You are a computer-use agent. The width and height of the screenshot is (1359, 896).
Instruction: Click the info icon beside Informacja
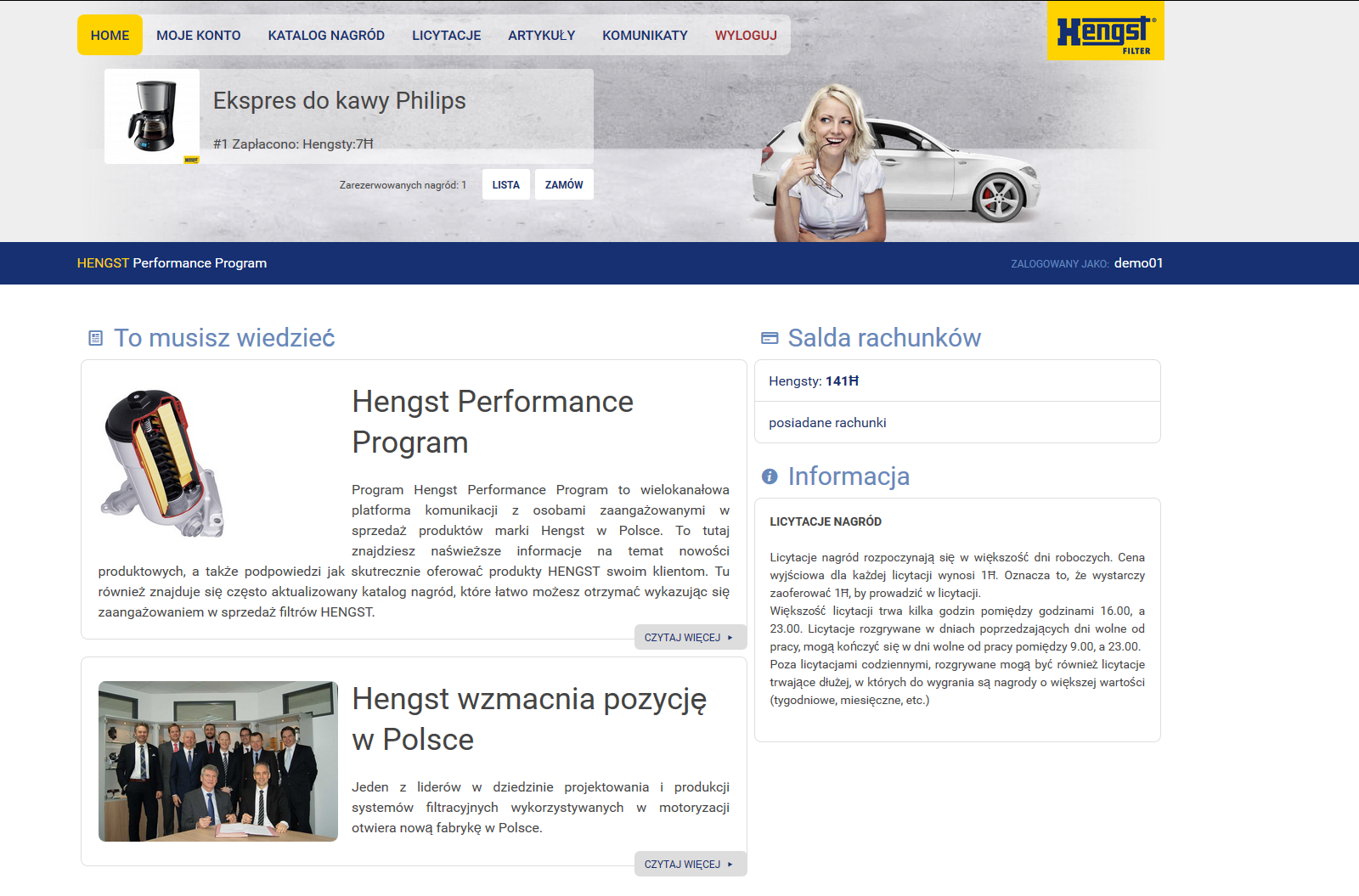[x=770, y=476]
